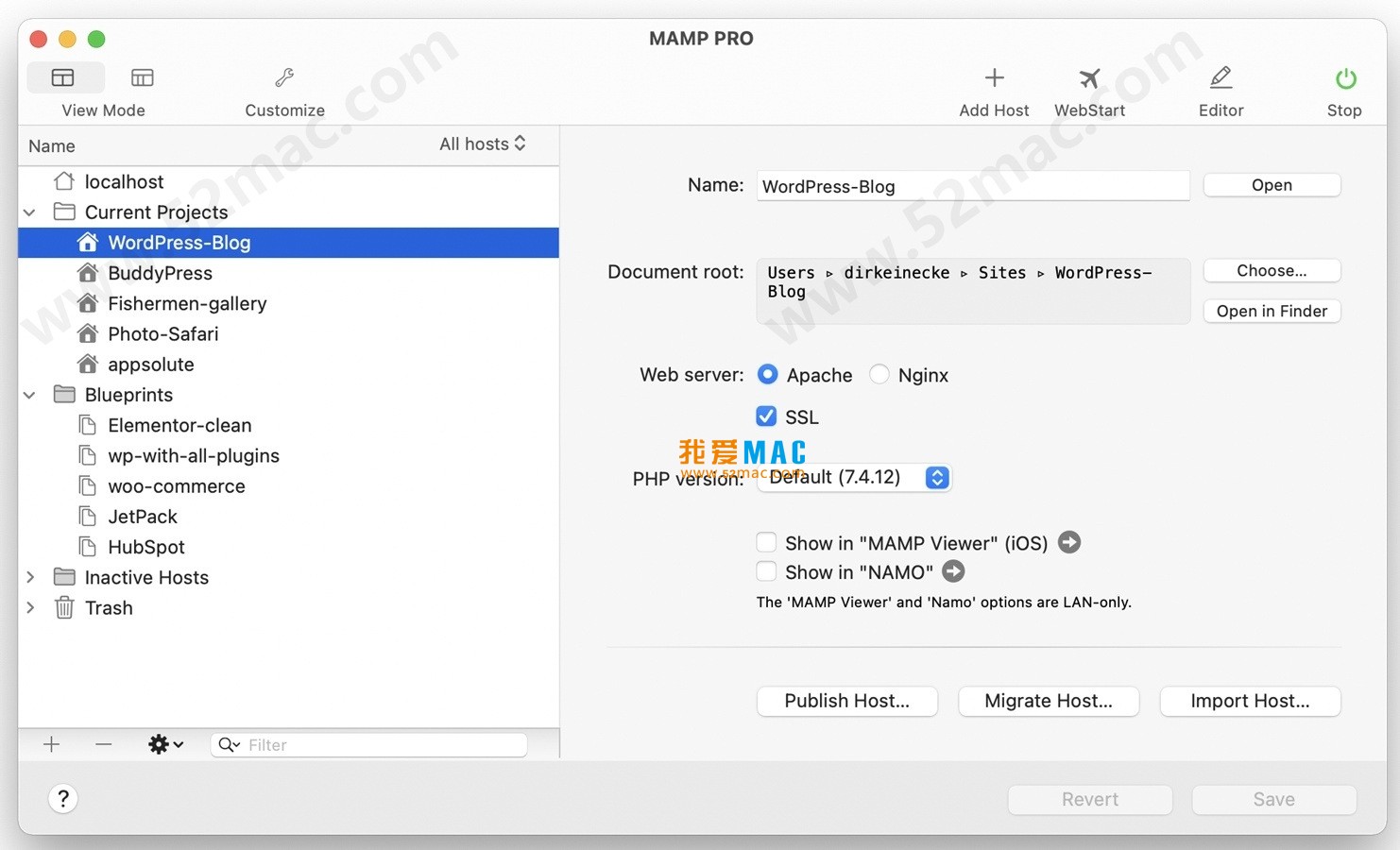Open the All hosts filter dropdown
Viewport: 1400px width, 850px height.
tap(483, 144)
